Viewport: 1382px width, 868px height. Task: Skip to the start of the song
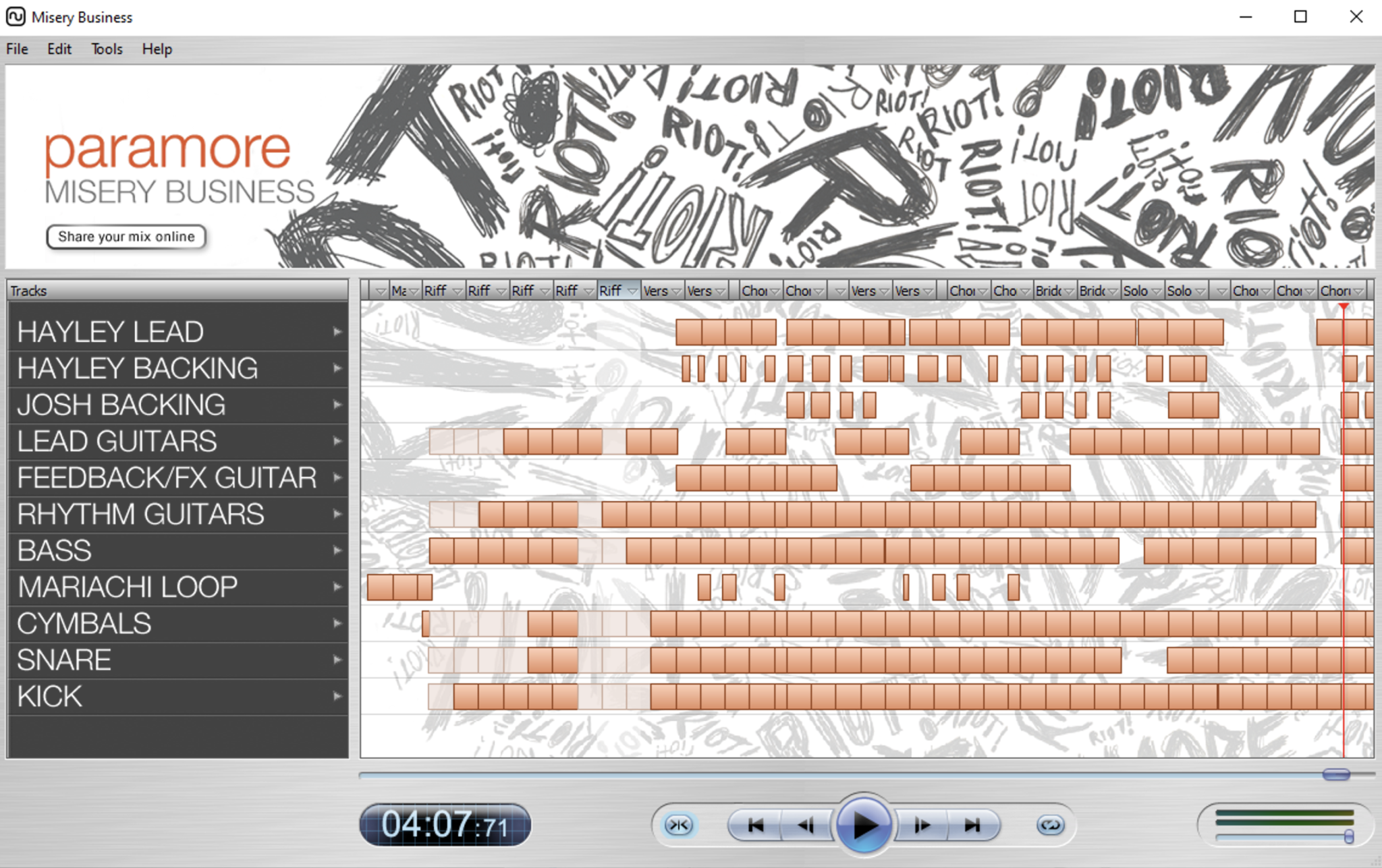(x=755, y=825)
